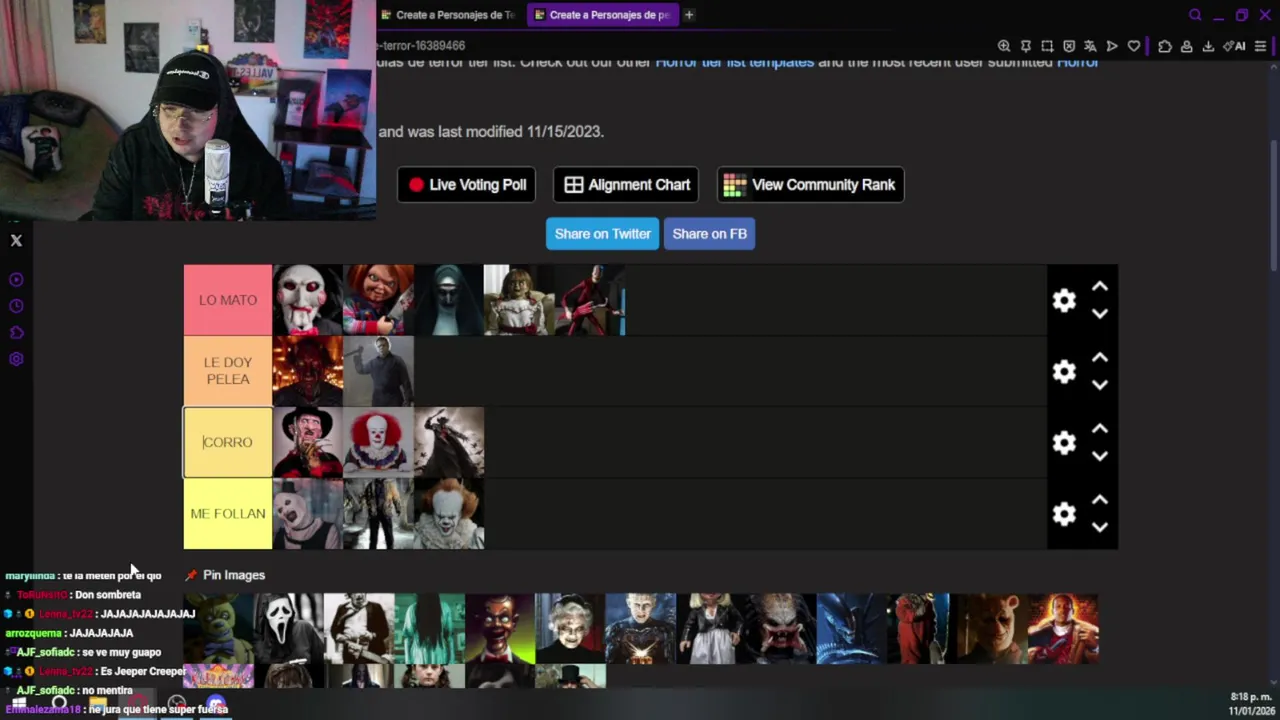
Task: Click the send arrow toolbar icon
Action: click(x=1112, y=46)
